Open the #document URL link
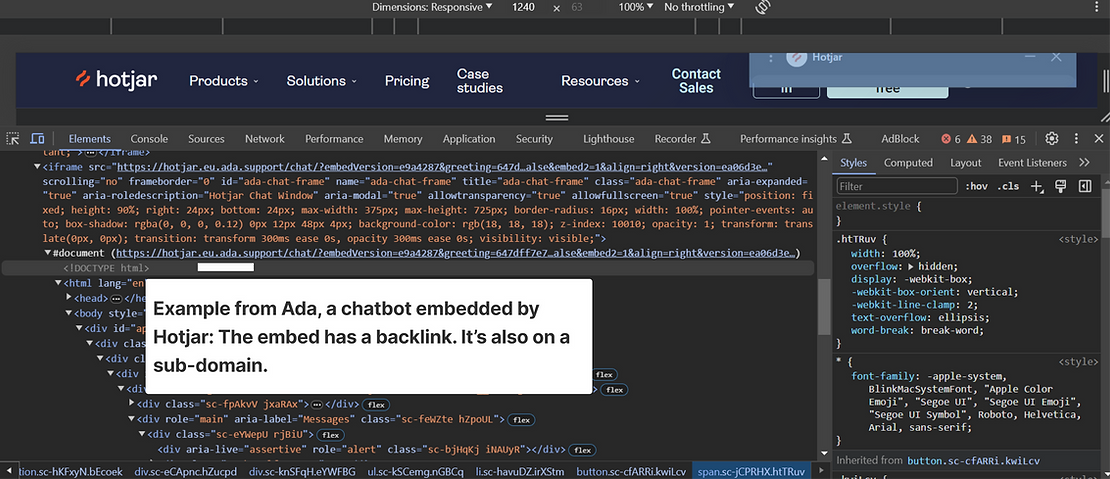Viewport: 1110px width, 479px height. tap(457, 253)
